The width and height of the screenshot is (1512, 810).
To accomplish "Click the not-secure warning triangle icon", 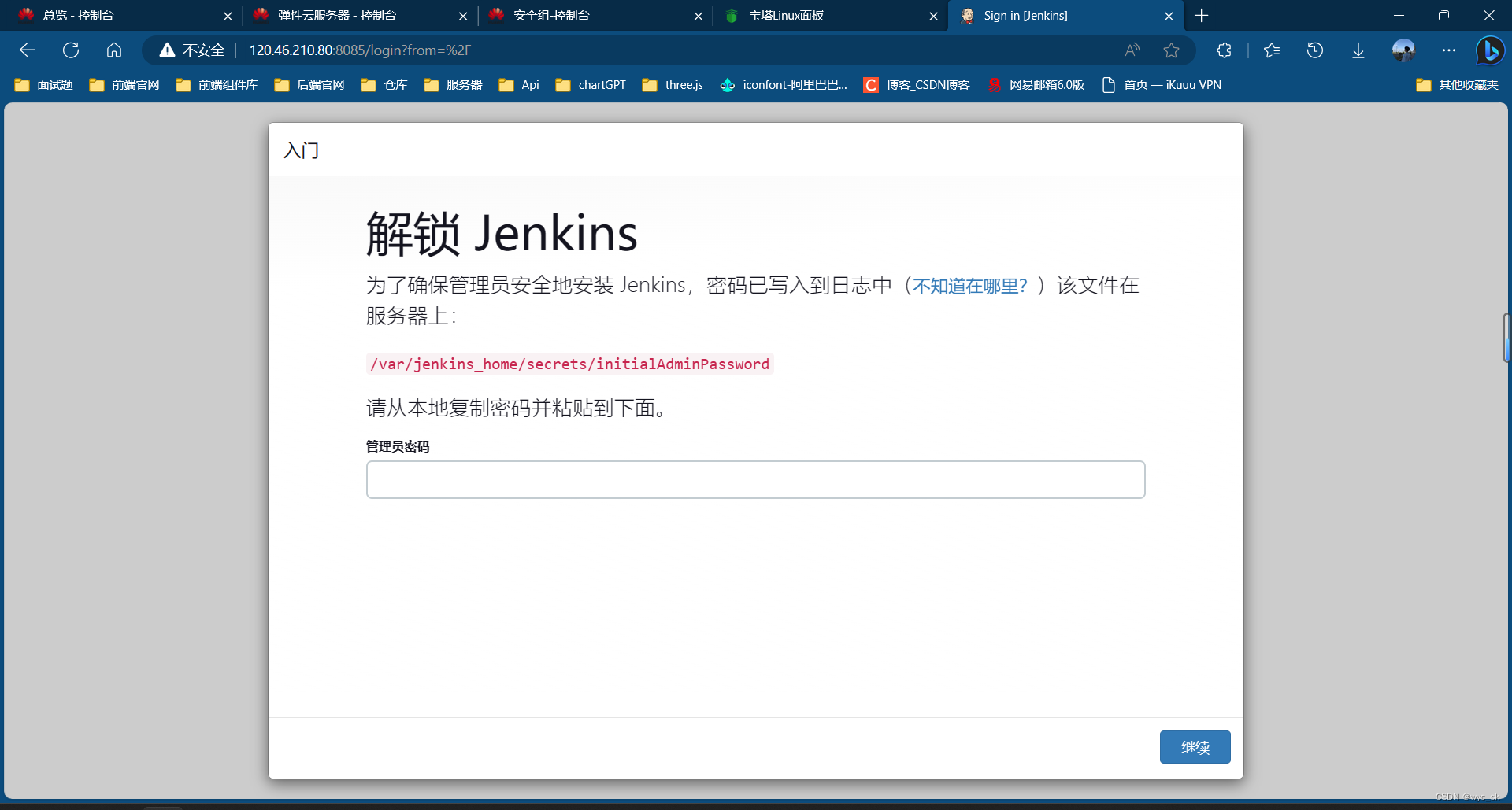I will tap(167, 50).
